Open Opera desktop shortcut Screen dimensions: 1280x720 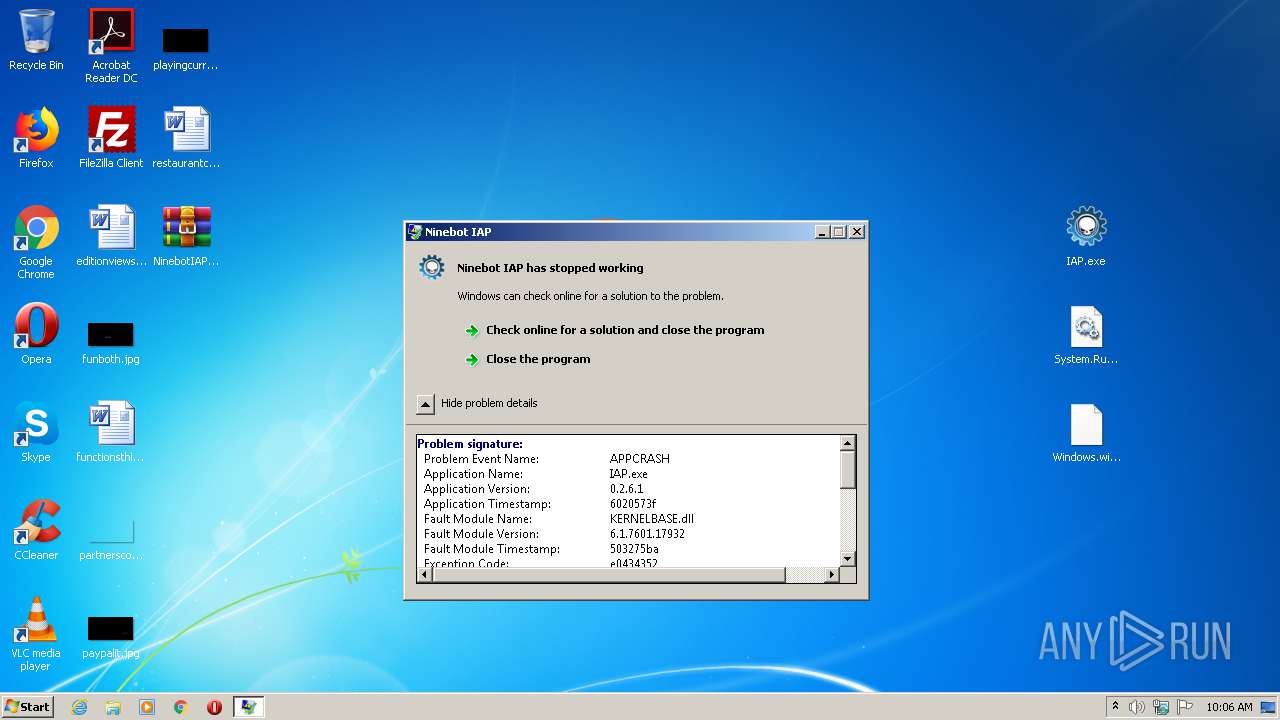[x=36, y=334]
